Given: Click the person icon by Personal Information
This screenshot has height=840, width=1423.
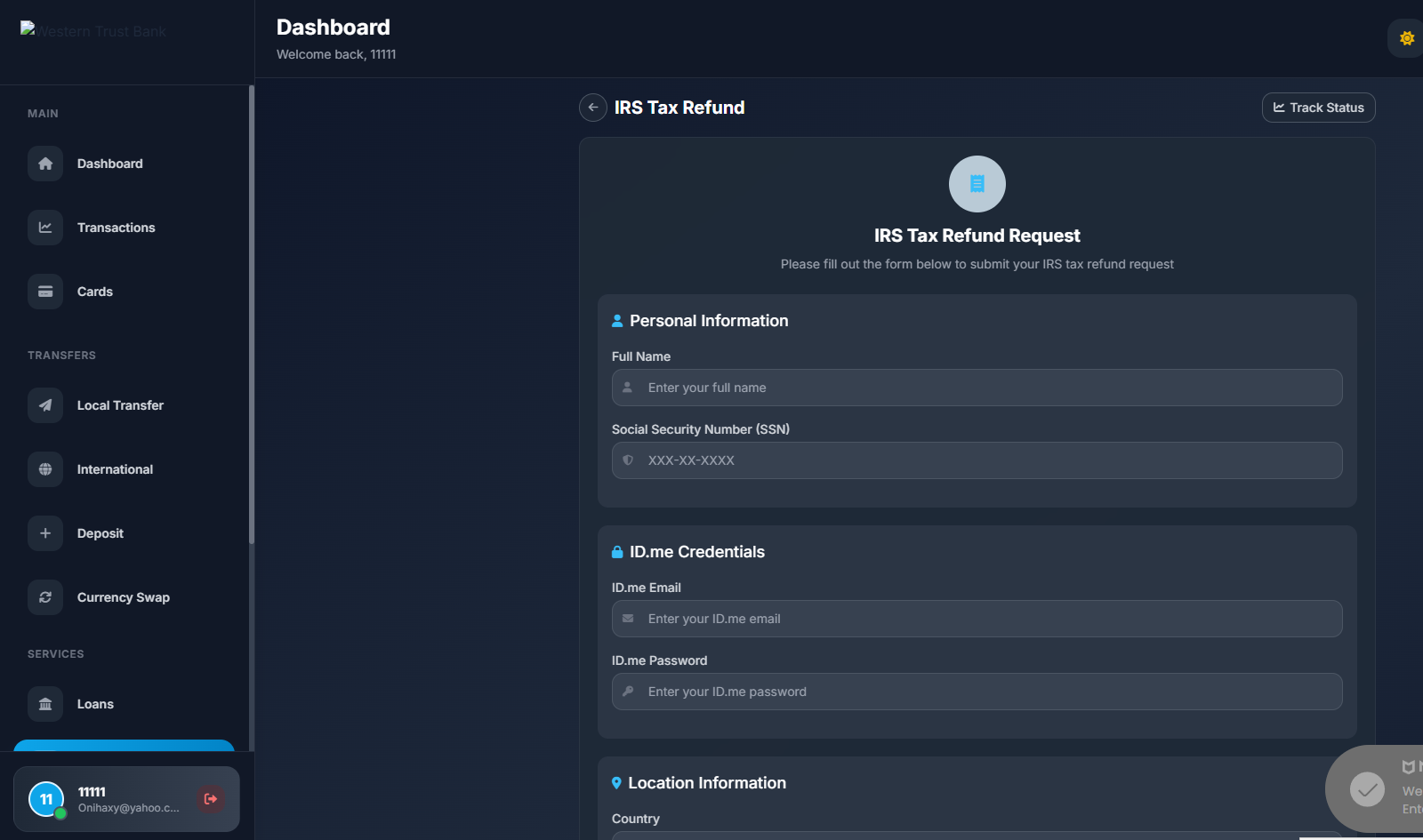Looking at the screenshot, I should (617, 321).
